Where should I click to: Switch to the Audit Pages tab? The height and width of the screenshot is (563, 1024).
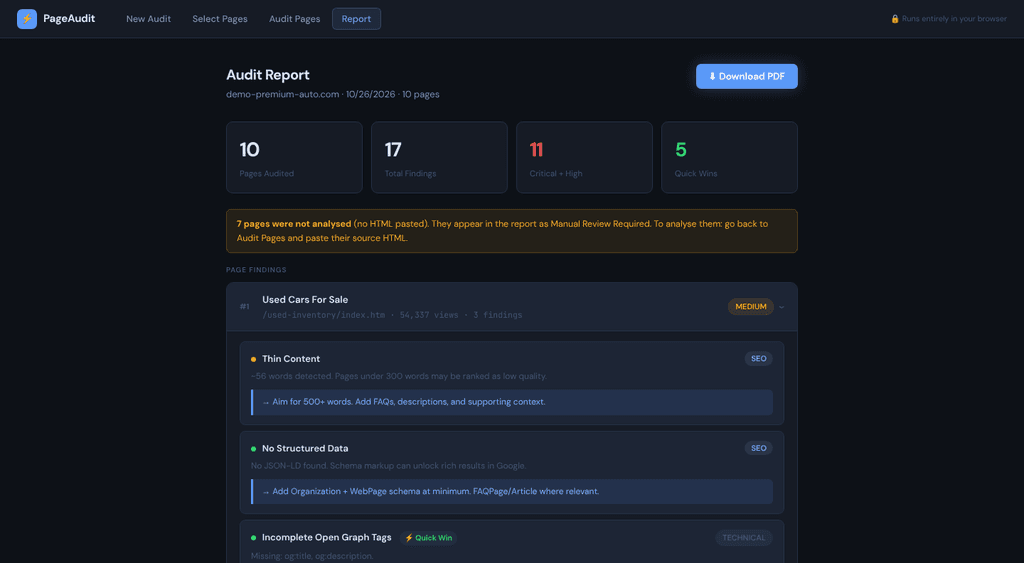[x=295, y=19]
